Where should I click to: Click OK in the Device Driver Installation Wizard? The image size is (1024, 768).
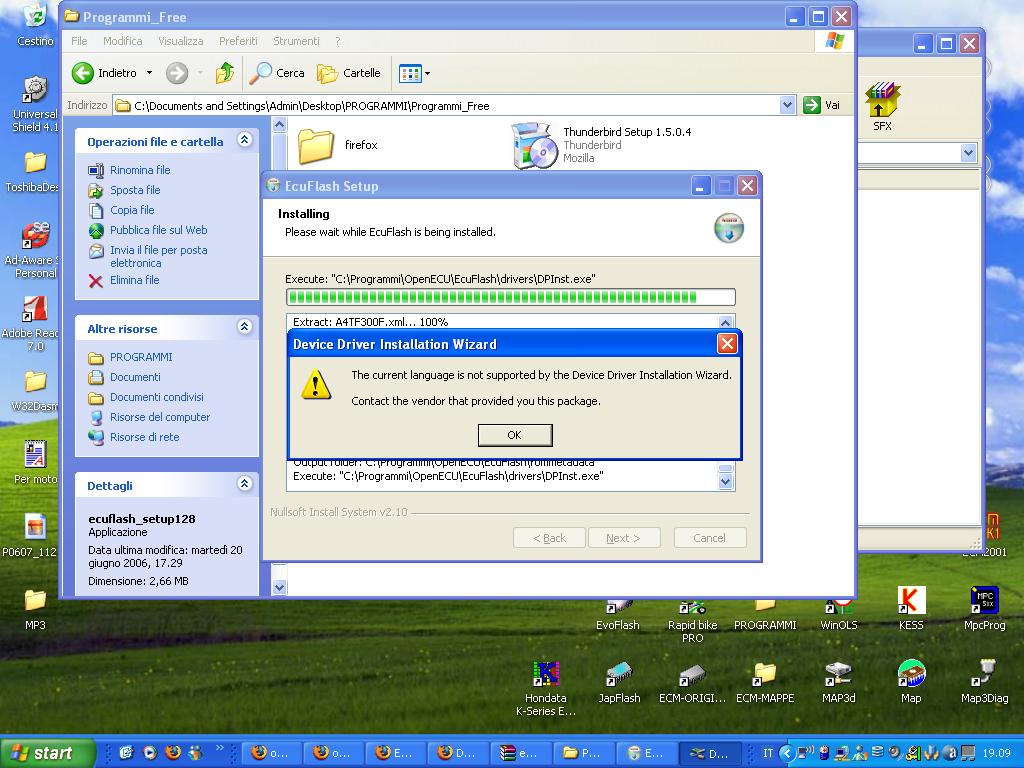point(515,435)
